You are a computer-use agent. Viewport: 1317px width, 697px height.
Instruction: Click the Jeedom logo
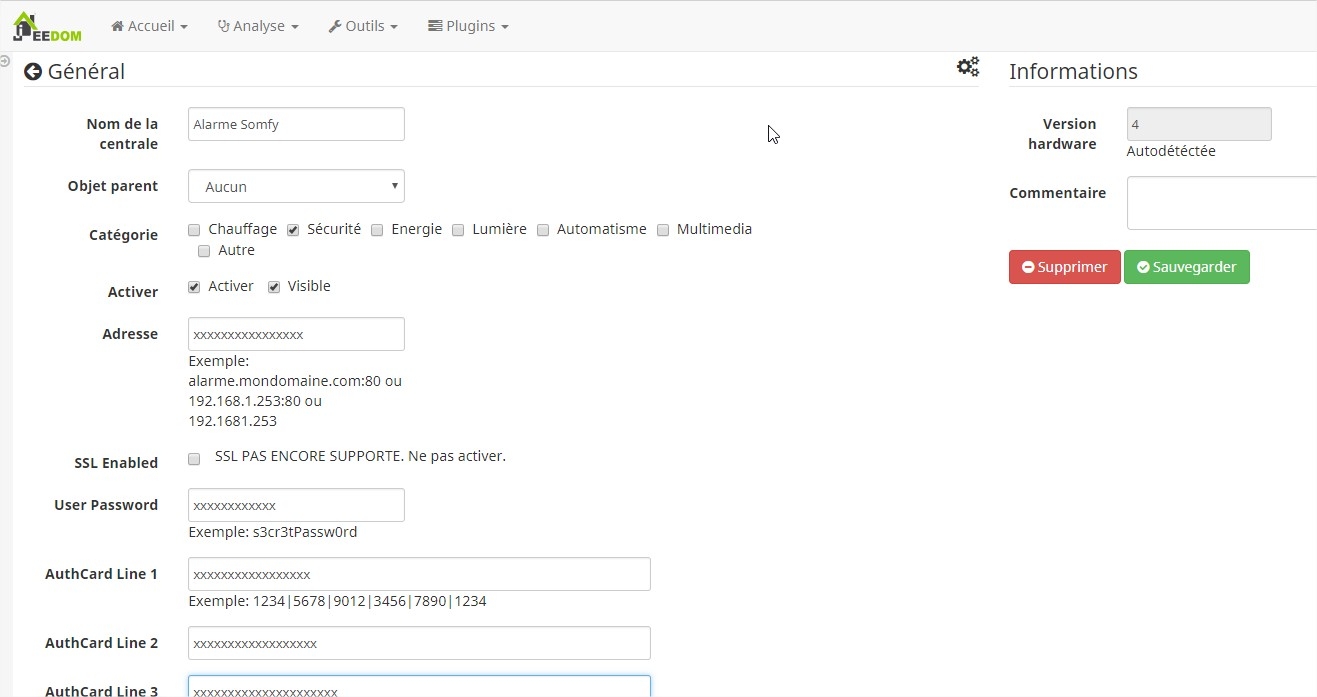tap(47, 26)
